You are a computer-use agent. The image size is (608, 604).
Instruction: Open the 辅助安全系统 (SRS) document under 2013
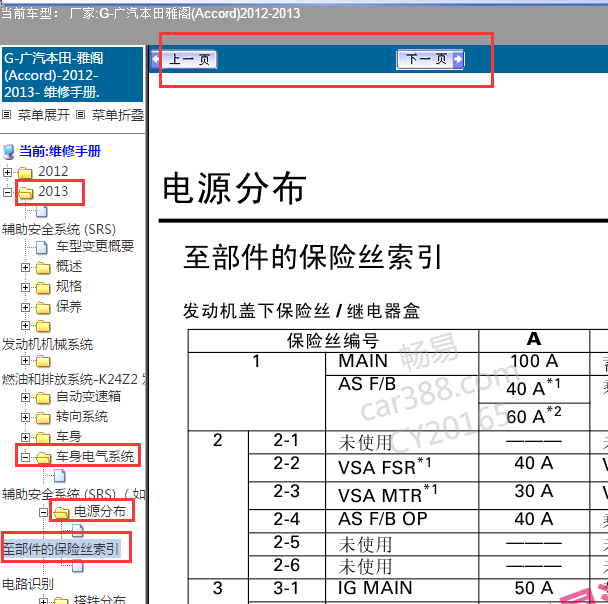[x=59, y=229]
